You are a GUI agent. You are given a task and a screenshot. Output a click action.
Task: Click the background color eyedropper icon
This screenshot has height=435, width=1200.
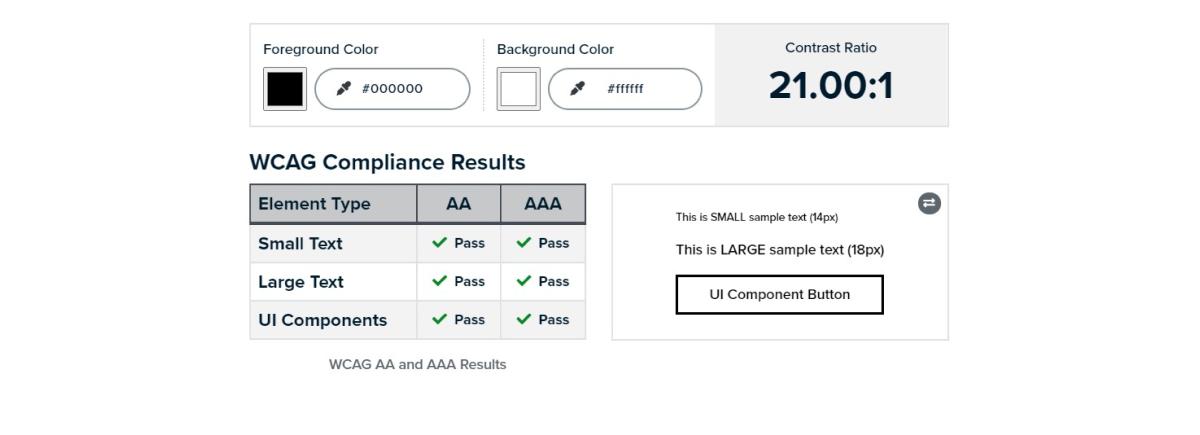point(577,88)
